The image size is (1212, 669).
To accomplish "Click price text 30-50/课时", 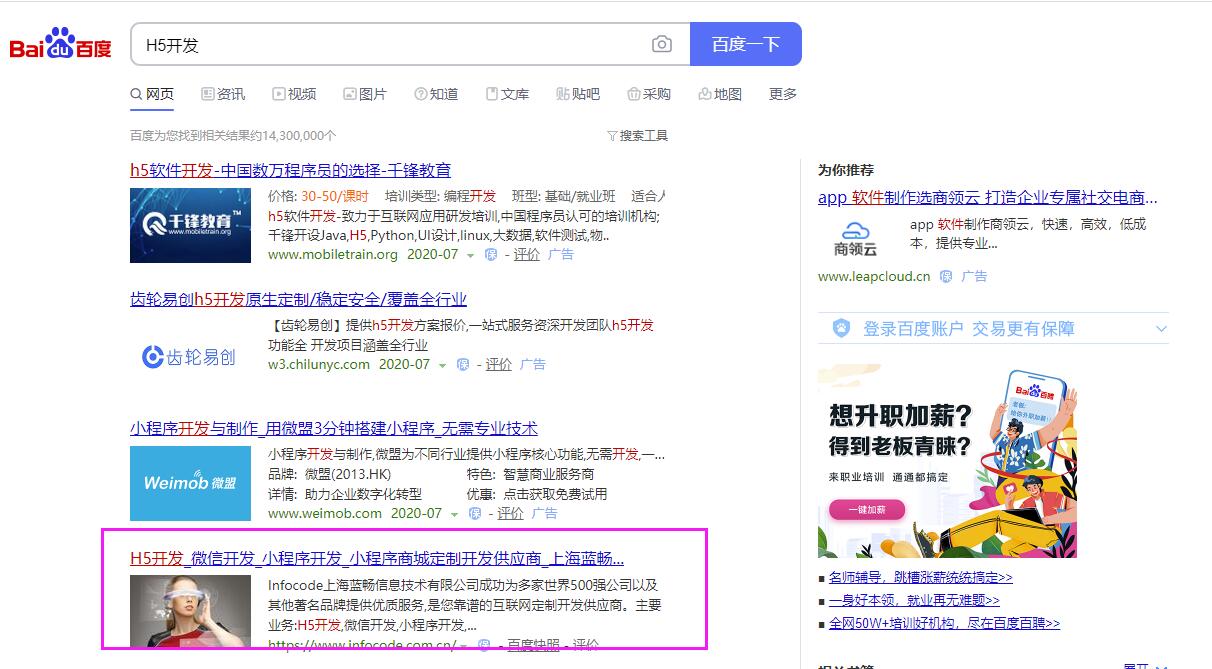I will pyautogui.click(x=335, y=196).
